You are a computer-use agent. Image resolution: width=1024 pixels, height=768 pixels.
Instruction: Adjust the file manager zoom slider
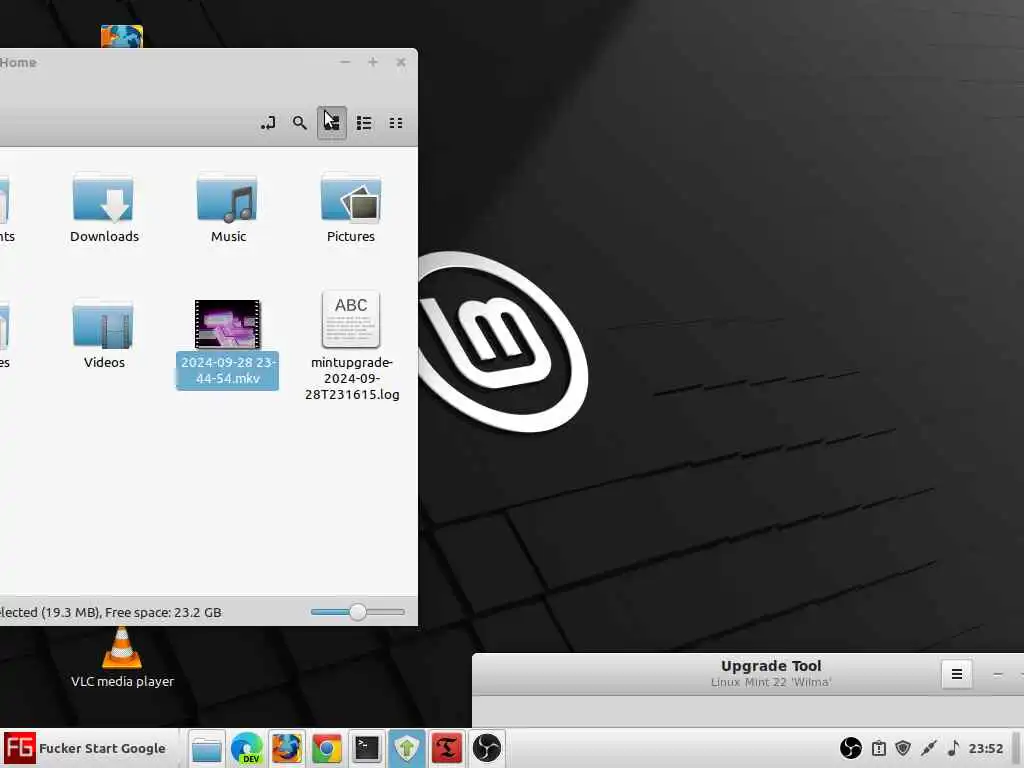[x=357, y=612]
